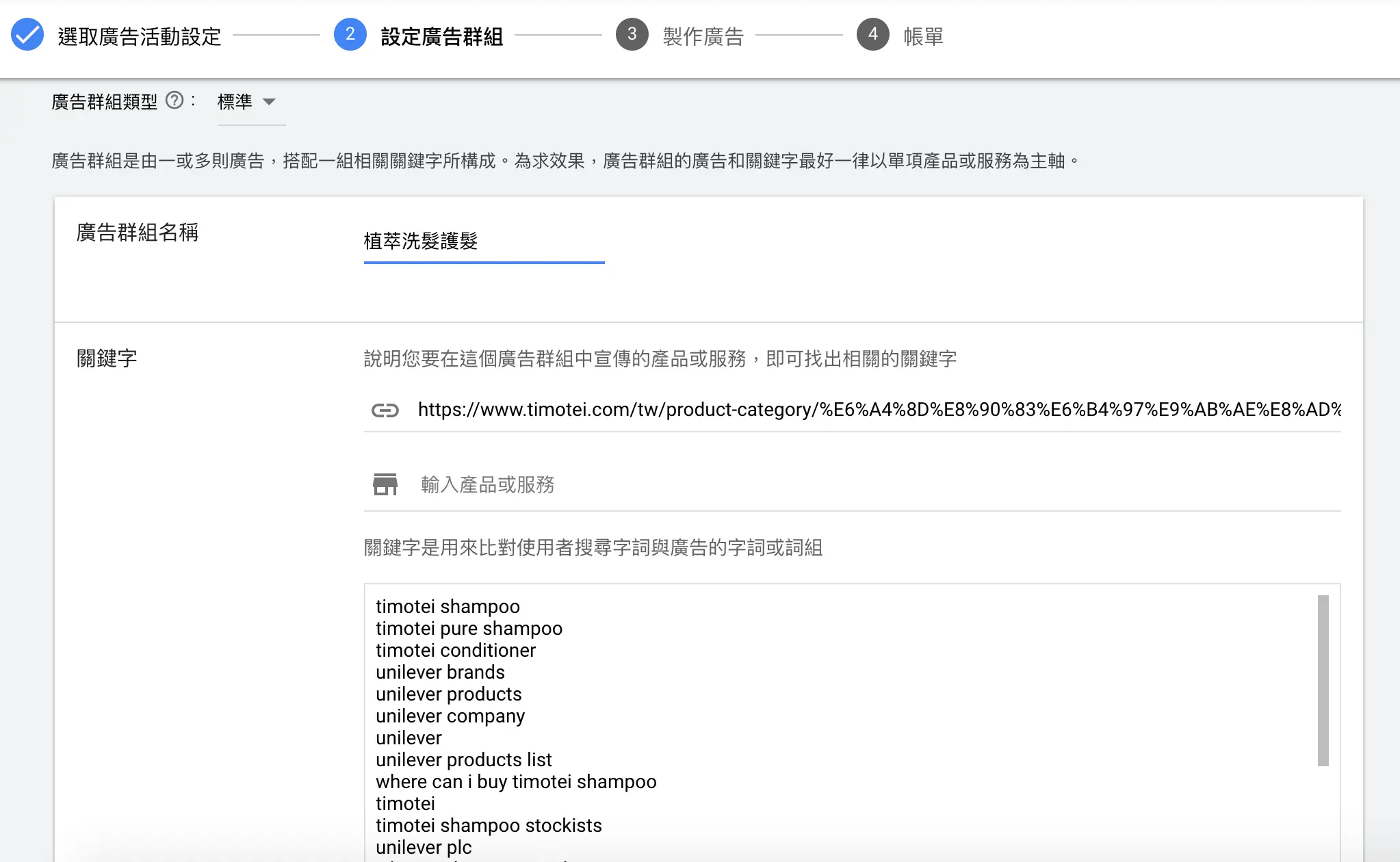Click keyword line 'unilever company'

pyautogui.click(x=450, y=716)
